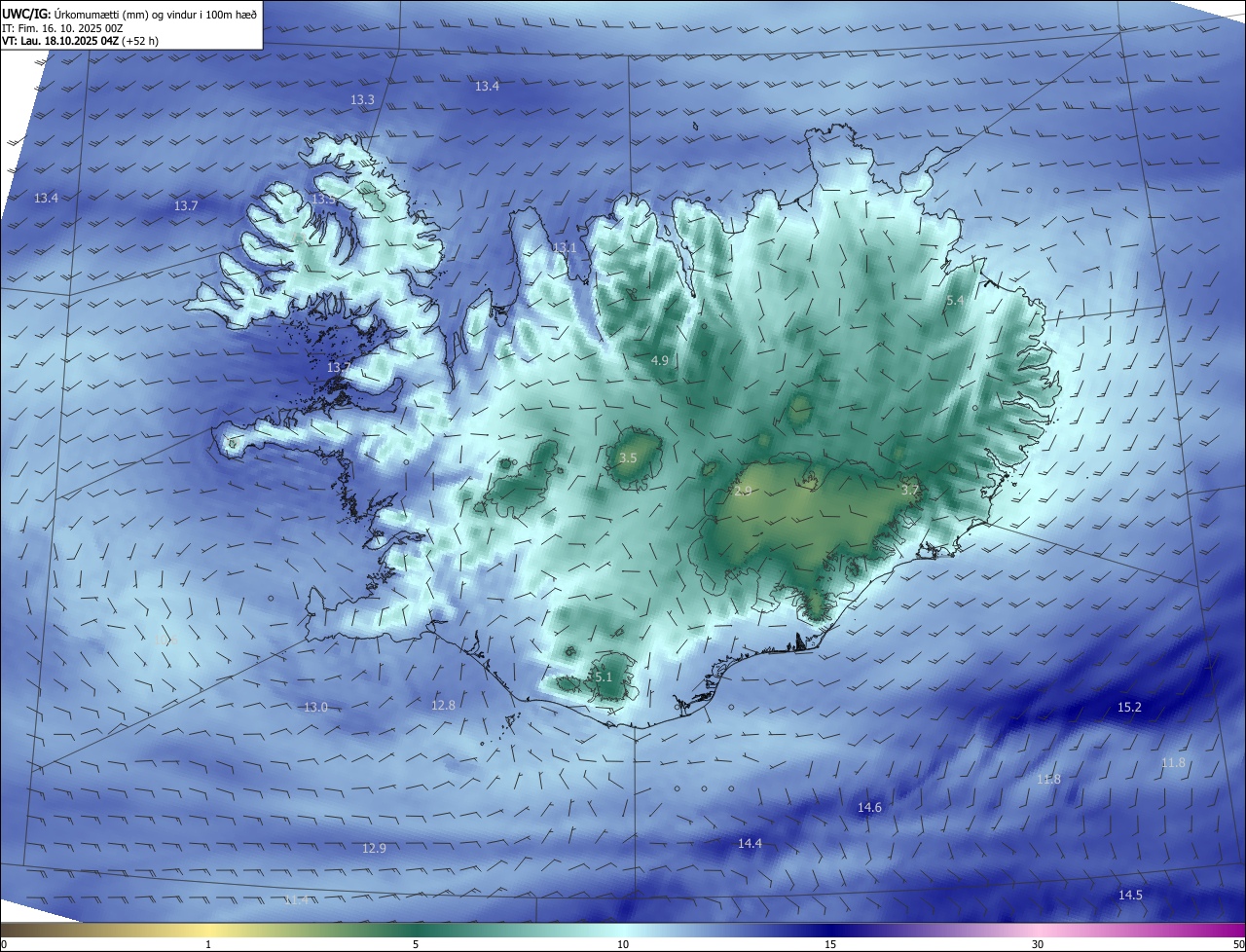Image resolution: width=1246 pixels, height=952 pixels.
Task: Click the 12.9 value label
Action: click(x=374, y=849)
